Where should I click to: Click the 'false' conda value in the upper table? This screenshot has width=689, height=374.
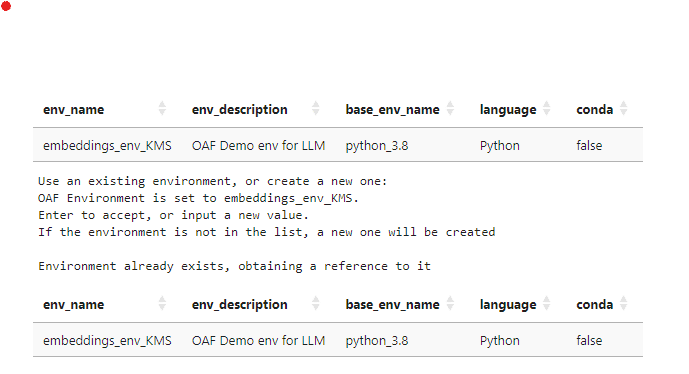click(x=589, y=145)
